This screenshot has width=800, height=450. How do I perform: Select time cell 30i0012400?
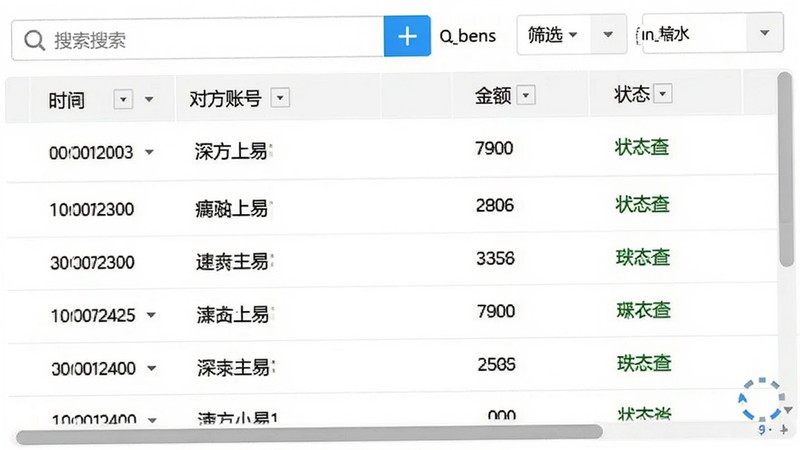[x=93, y=368]
